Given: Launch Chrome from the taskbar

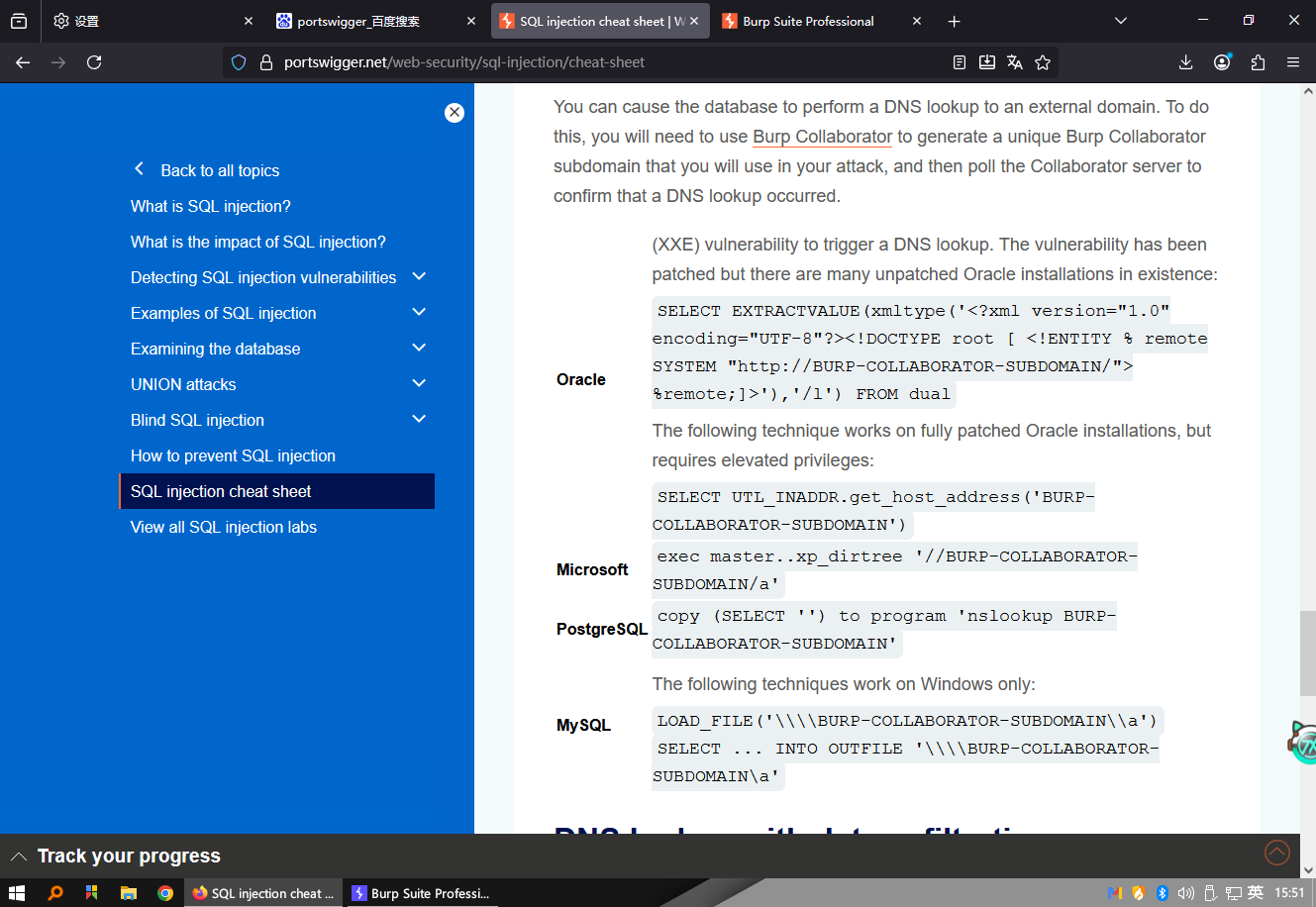Looking at the screenshot, I should click(x=165, y=893).
